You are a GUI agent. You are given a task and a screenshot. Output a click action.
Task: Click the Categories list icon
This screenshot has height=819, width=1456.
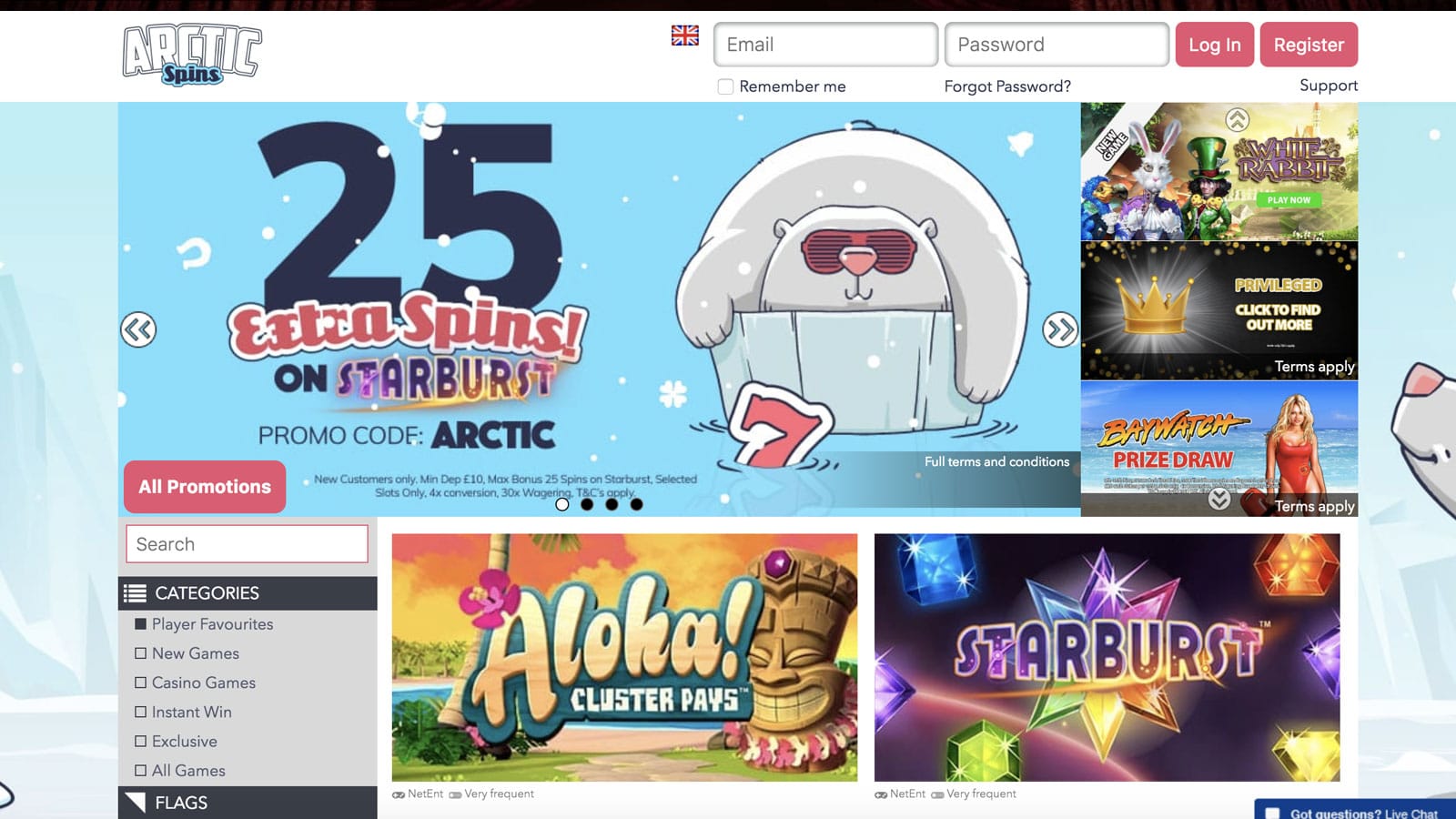point(135,593)
